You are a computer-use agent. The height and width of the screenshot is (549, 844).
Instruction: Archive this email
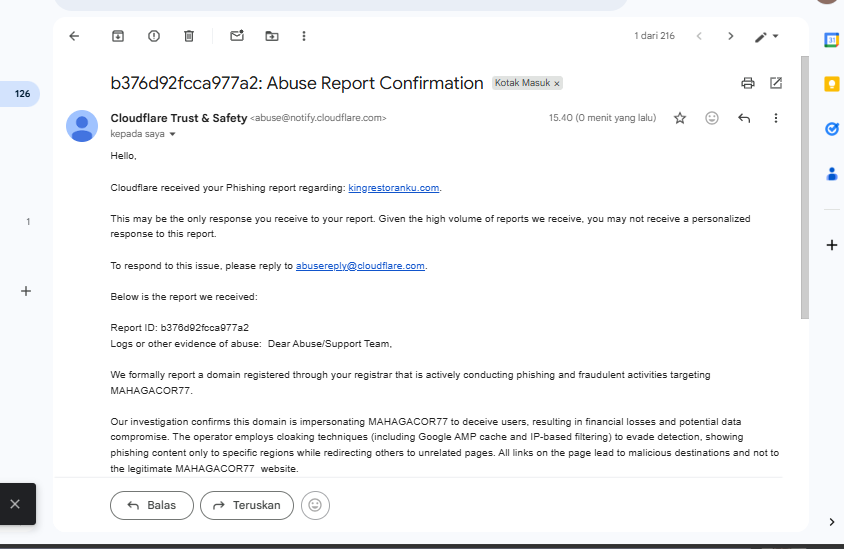pyautogui.click(x=118, y=36)
